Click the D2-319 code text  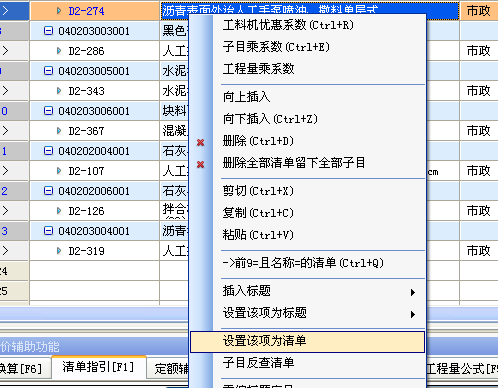tap(86, 251)
